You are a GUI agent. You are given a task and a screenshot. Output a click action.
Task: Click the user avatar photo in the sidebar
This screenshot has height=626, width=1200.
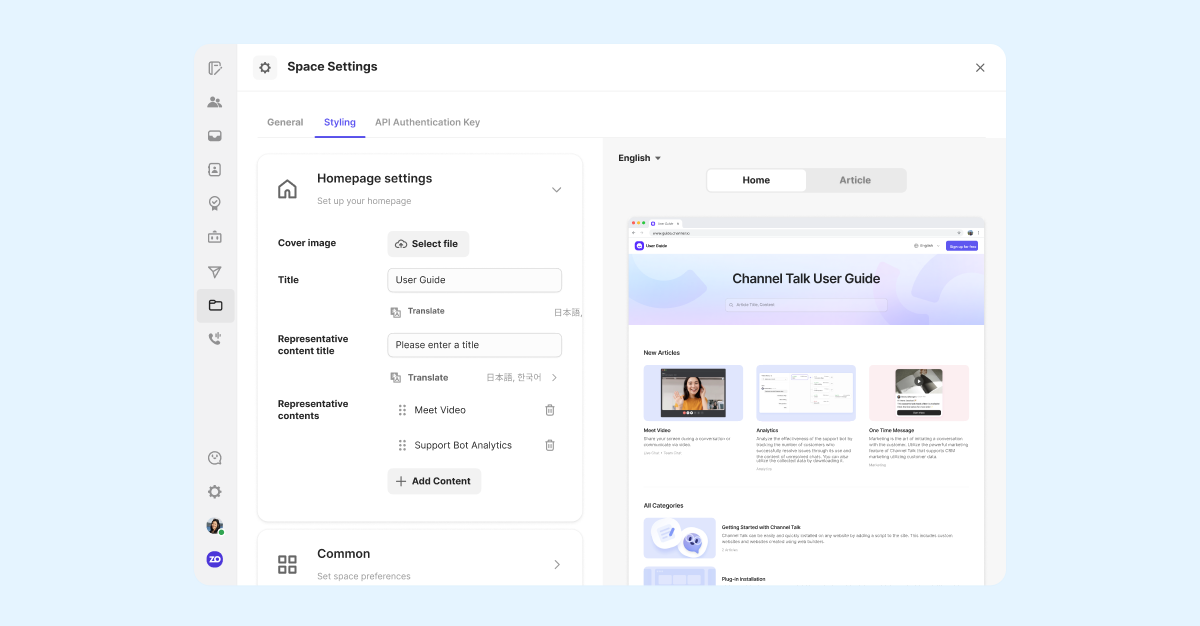[215, 526]
